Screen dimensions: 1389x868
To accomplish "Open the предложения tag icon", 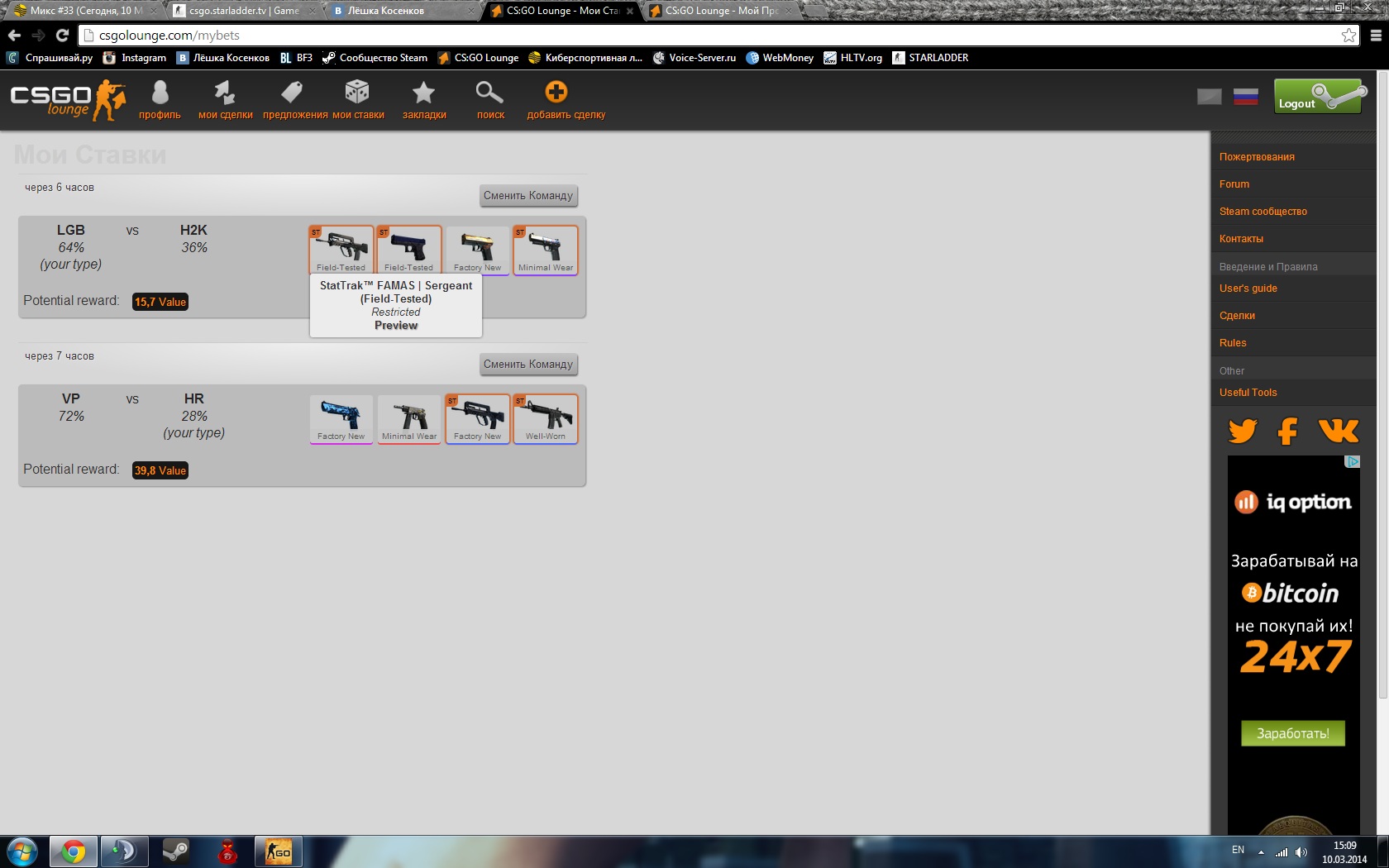I will (292, 92).
